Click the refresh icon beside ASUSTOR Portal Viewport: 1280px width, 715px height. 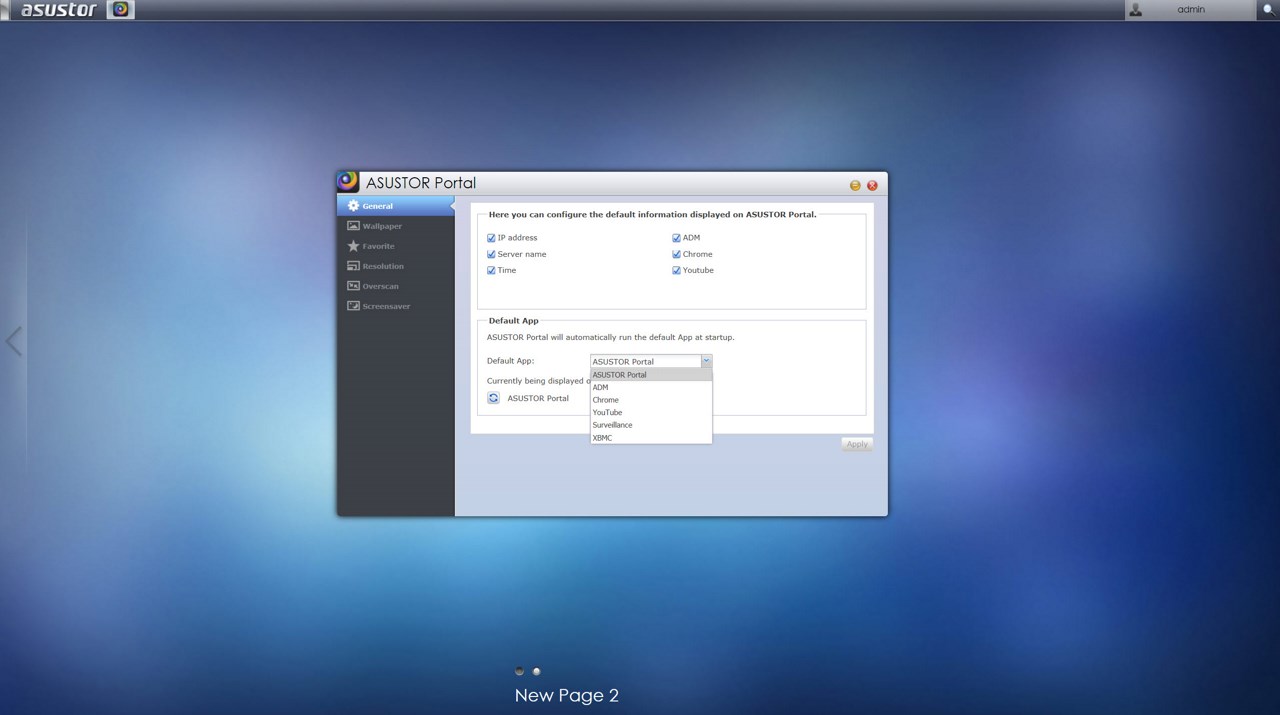pyautogui.click(x=493, y=398)
